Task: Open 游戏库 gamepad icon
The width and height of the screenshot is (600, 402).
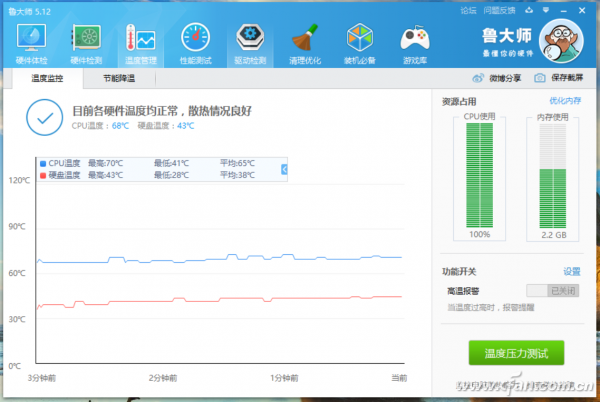Action: (415, 38)
